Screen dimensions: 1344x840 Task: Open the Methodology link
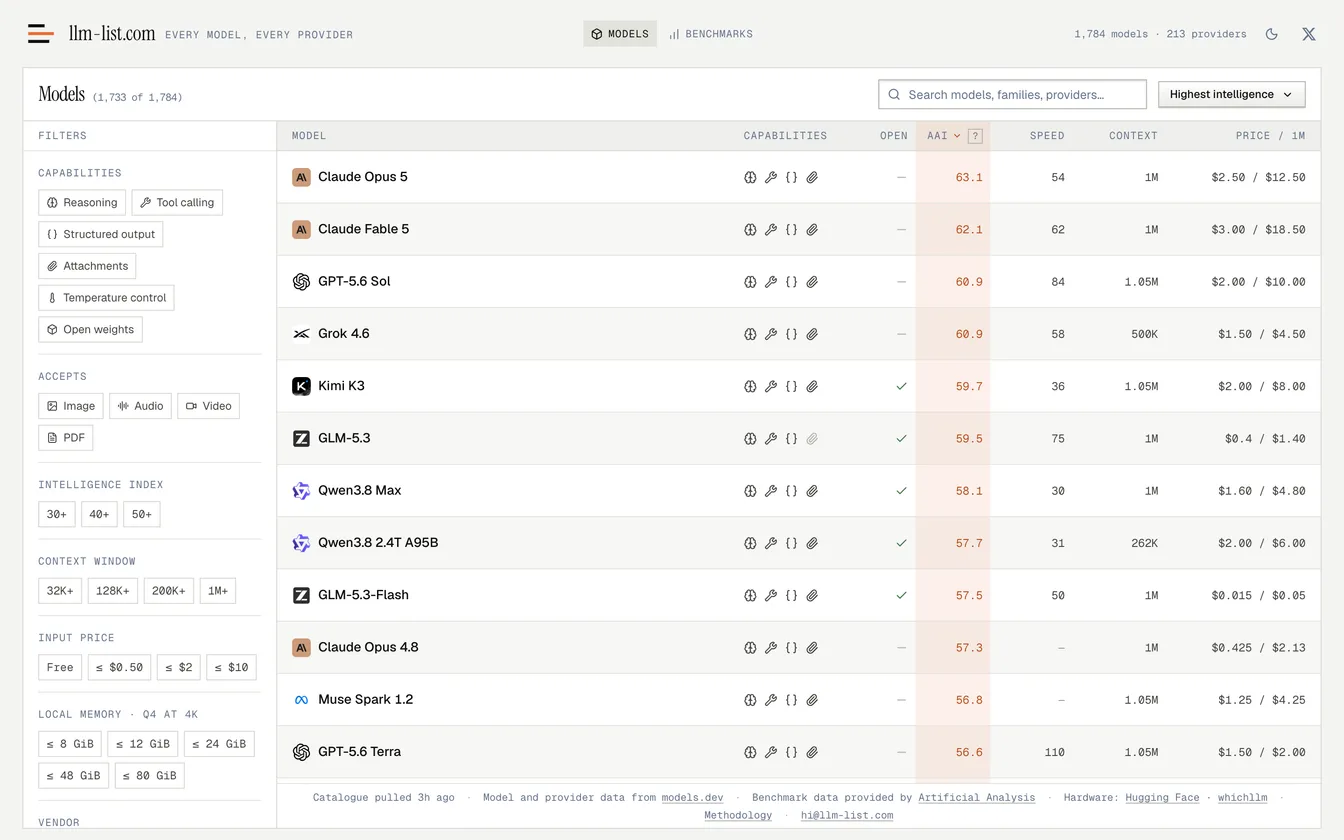tap(738, 816)
